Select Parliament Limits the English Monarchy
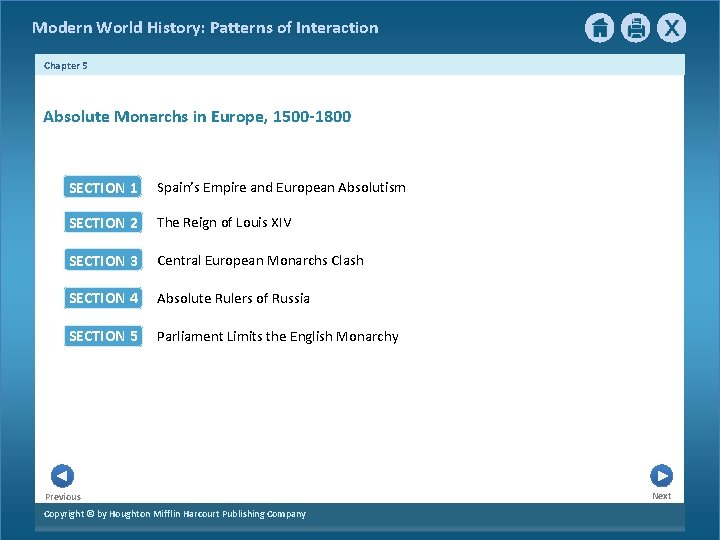Screen dimensions: 720x540 point(277,336)
